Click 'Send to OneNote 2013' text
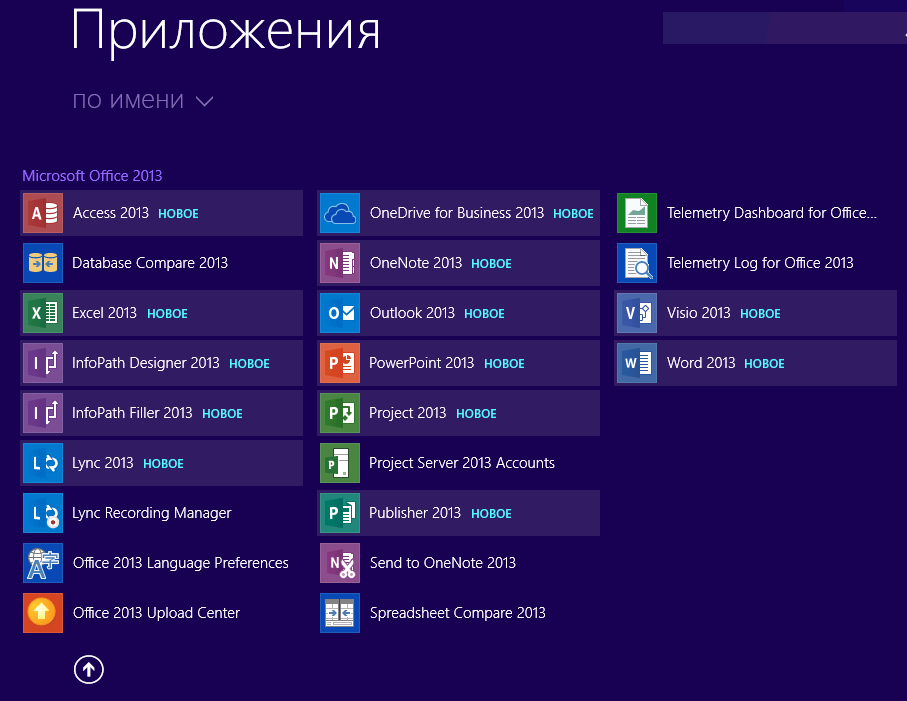Screen dimensions: 907x701 pos(443,563)
